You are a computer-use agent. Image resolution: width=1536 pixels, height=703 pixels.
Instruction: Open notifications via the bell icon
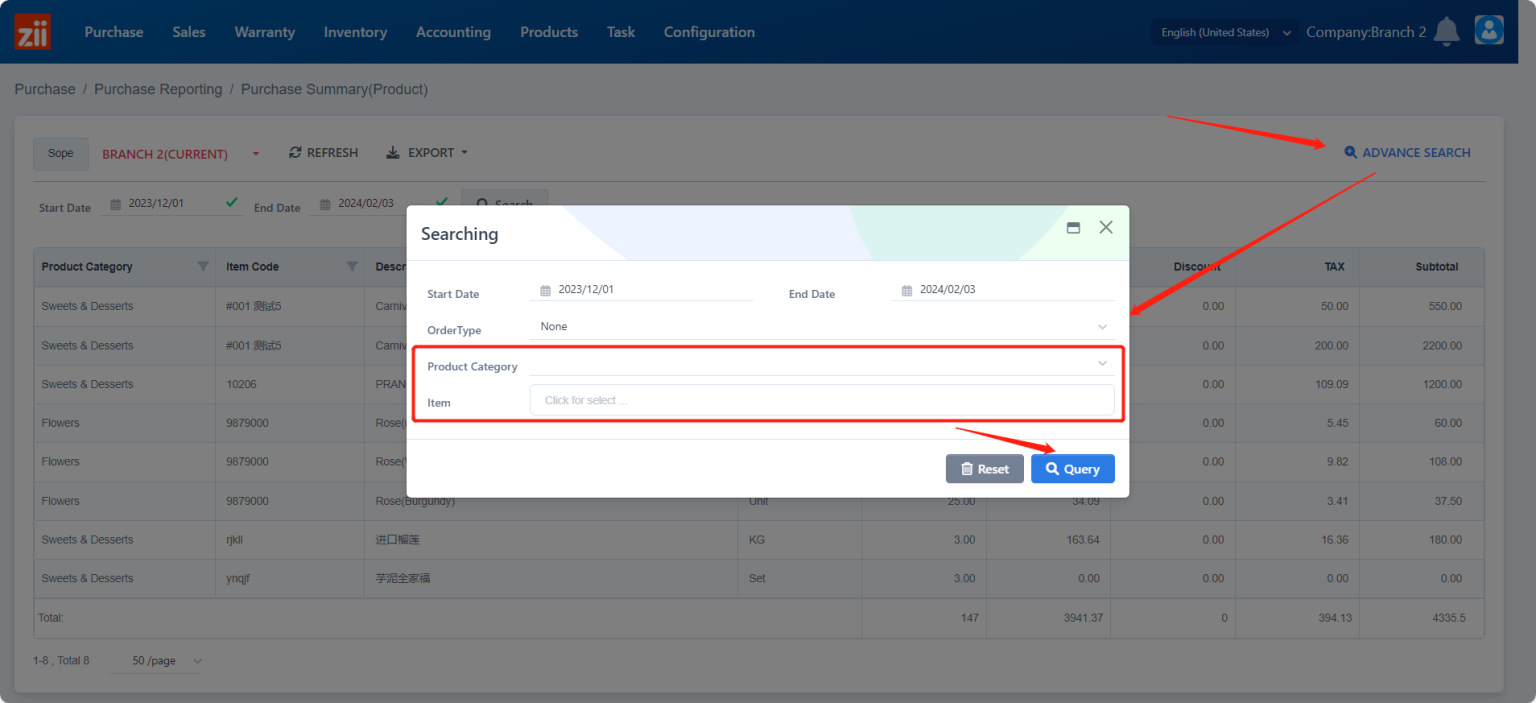[x=1446, y=31]
